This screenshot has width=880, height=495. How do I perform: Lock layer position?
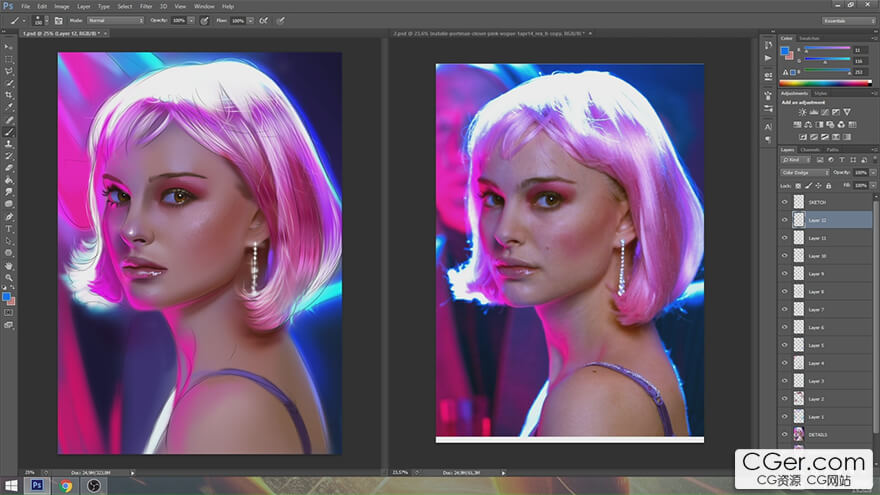tap(818, 186)
